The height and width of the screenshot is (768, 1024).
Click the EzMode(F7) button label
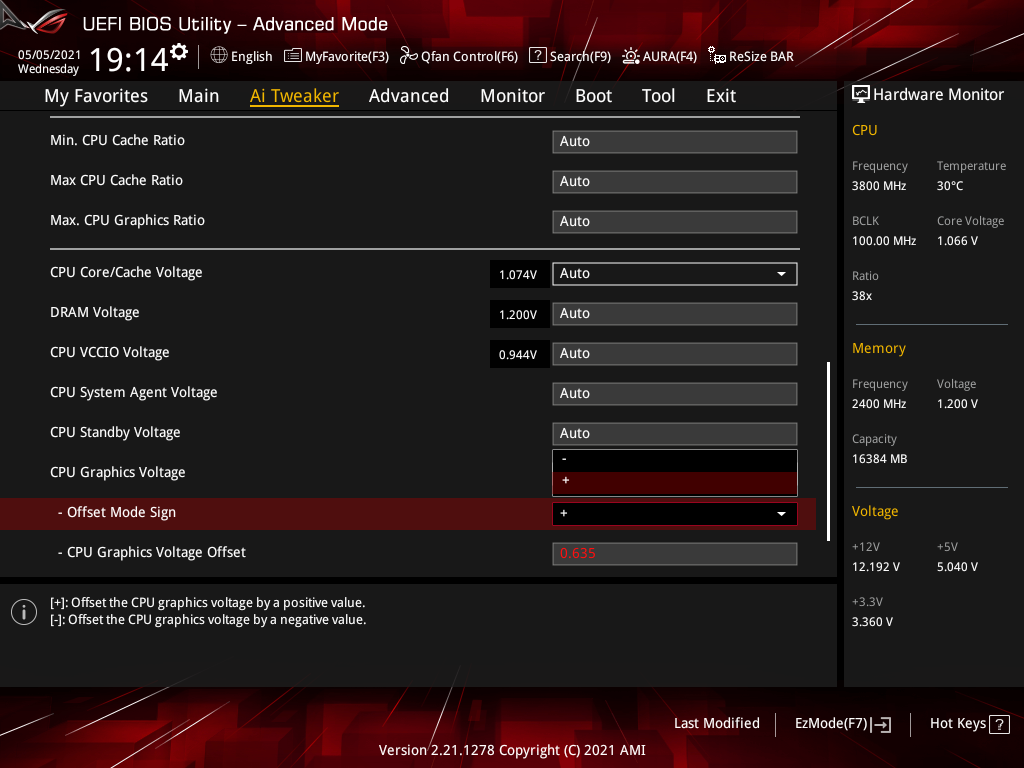pos(831,723)
